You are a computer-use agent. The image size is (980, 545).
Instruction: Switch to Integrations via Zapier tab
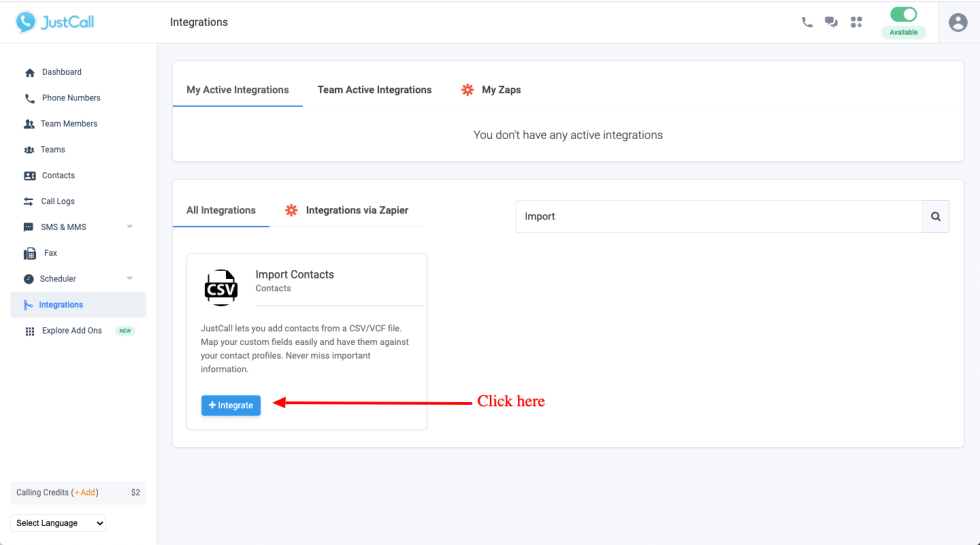(x=357, y=211)
